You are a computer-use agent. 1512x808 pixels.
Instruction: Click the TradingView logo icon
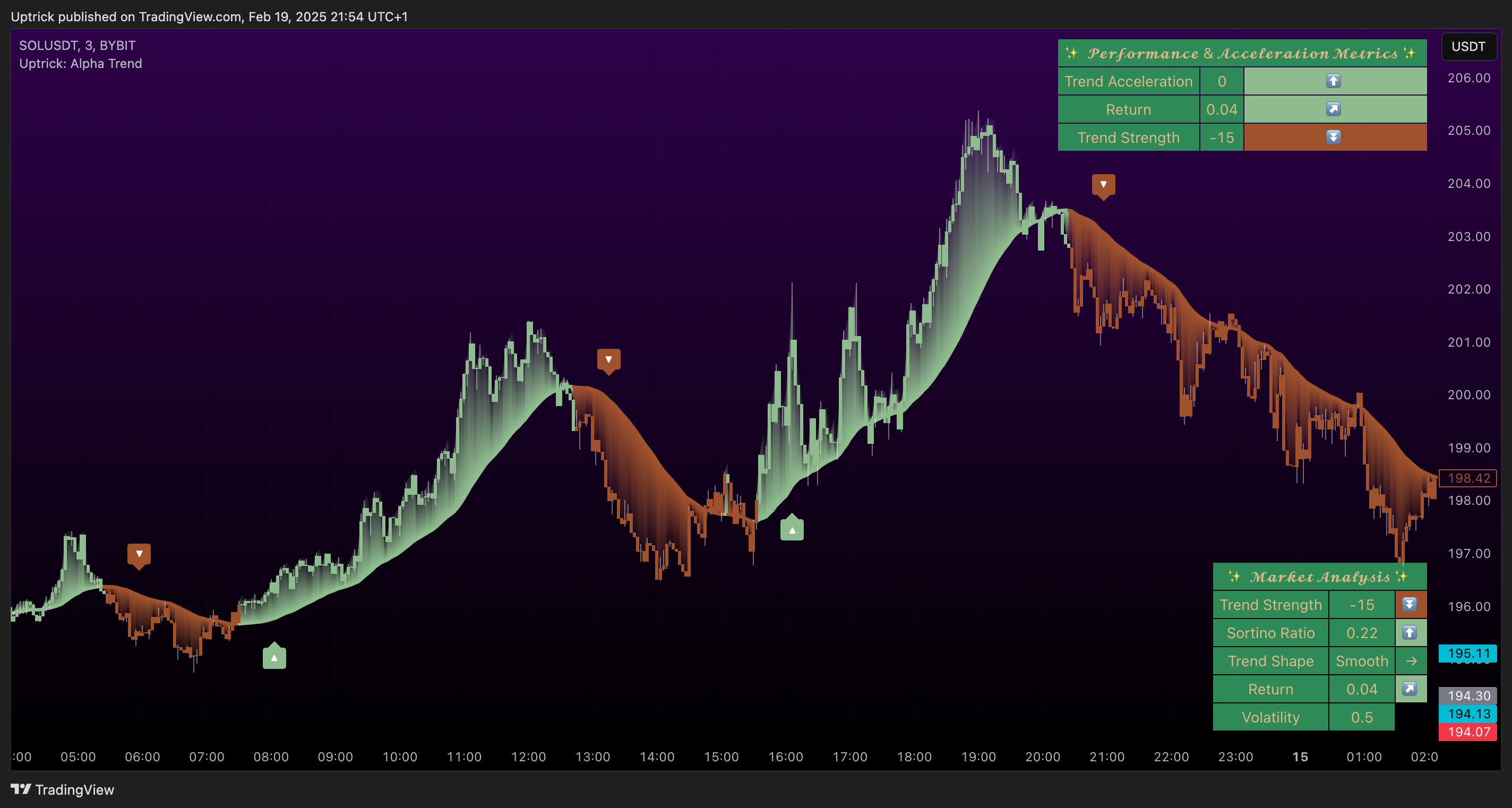coord(21,789)
